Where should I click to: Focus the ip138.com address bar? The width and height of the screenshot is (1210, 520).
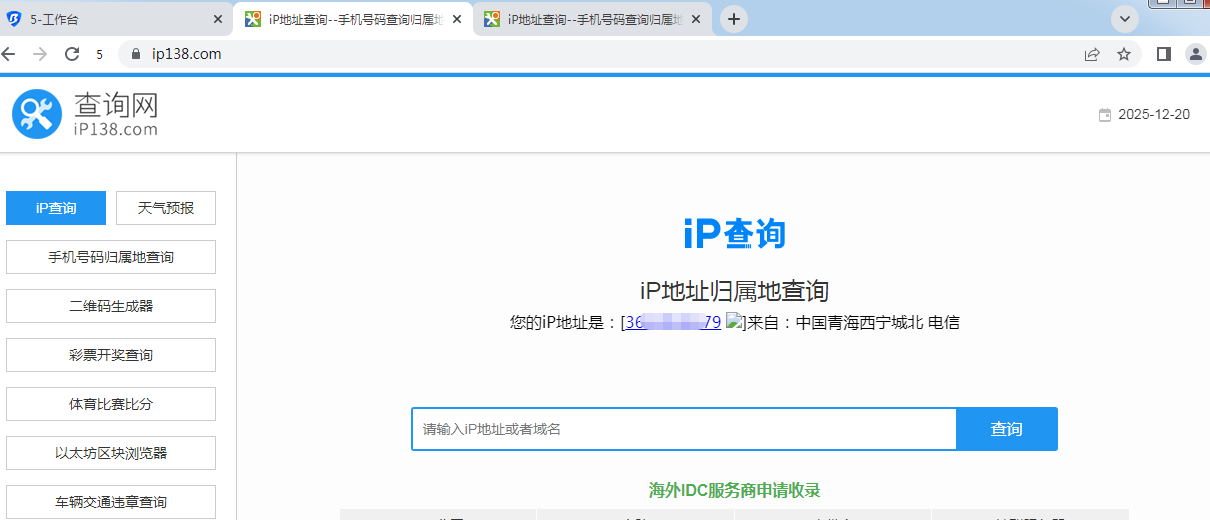[x=600, y=54]
